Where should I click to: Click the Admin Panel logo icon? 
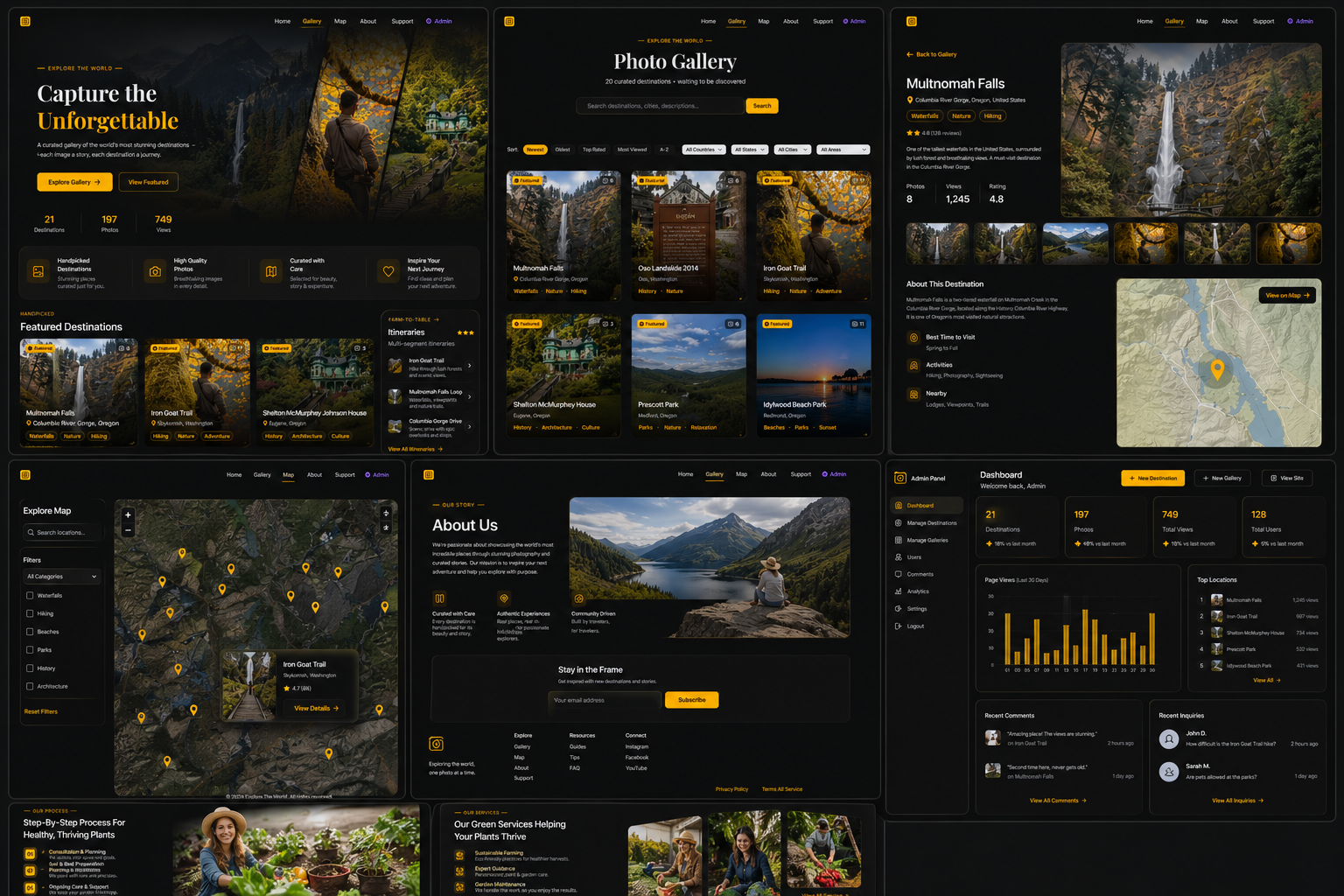pos(899,478)
